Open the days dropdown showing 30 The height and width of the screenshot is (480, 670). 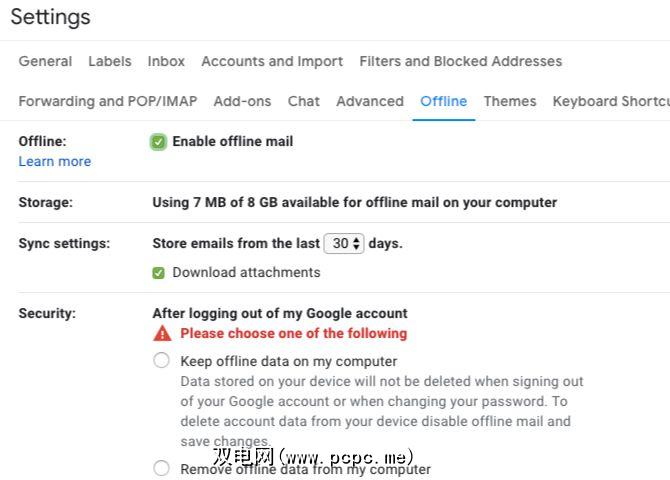tap(344, 243)
